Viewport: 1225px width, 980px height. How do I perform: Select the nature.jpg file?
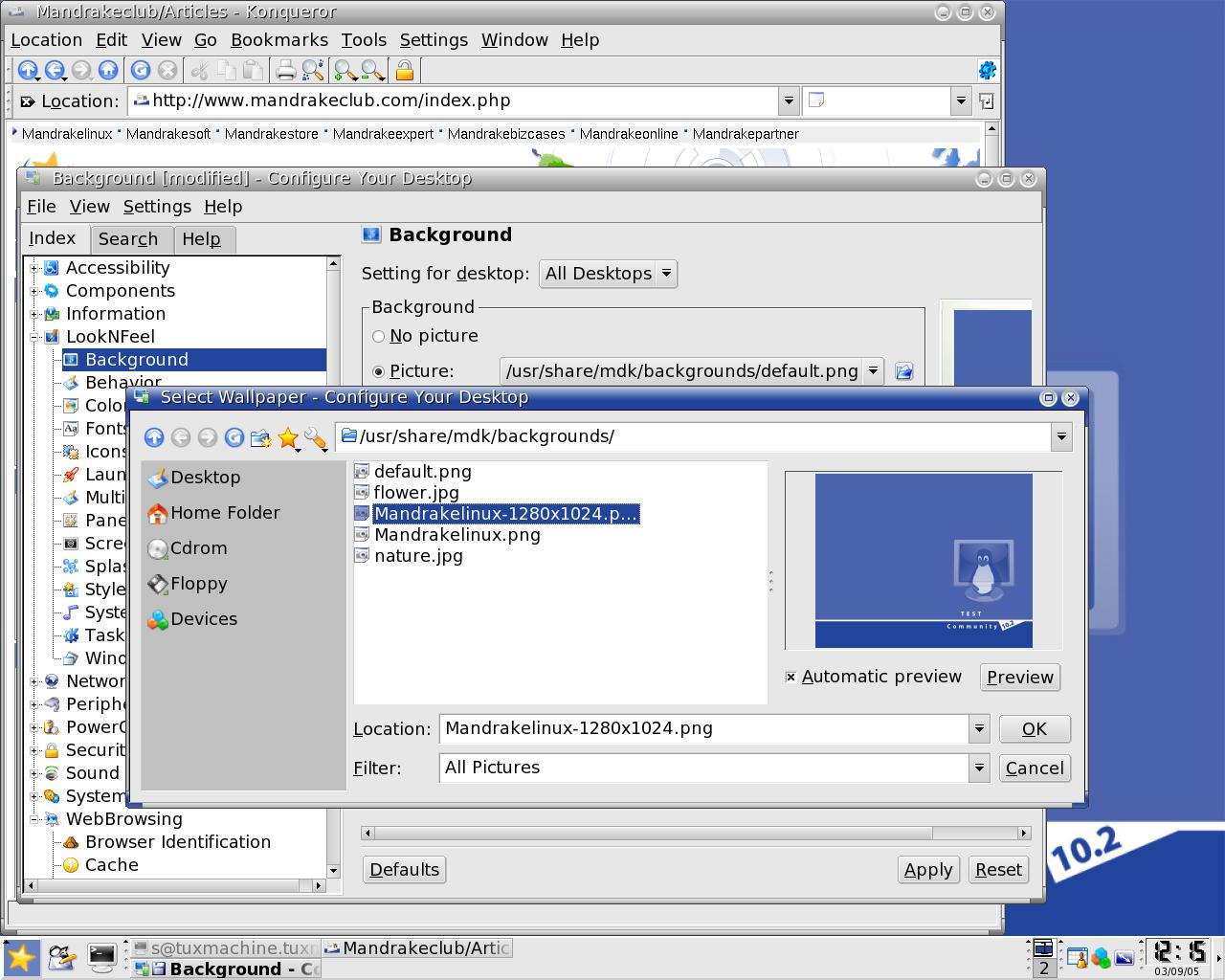click(x=409, y=556)
